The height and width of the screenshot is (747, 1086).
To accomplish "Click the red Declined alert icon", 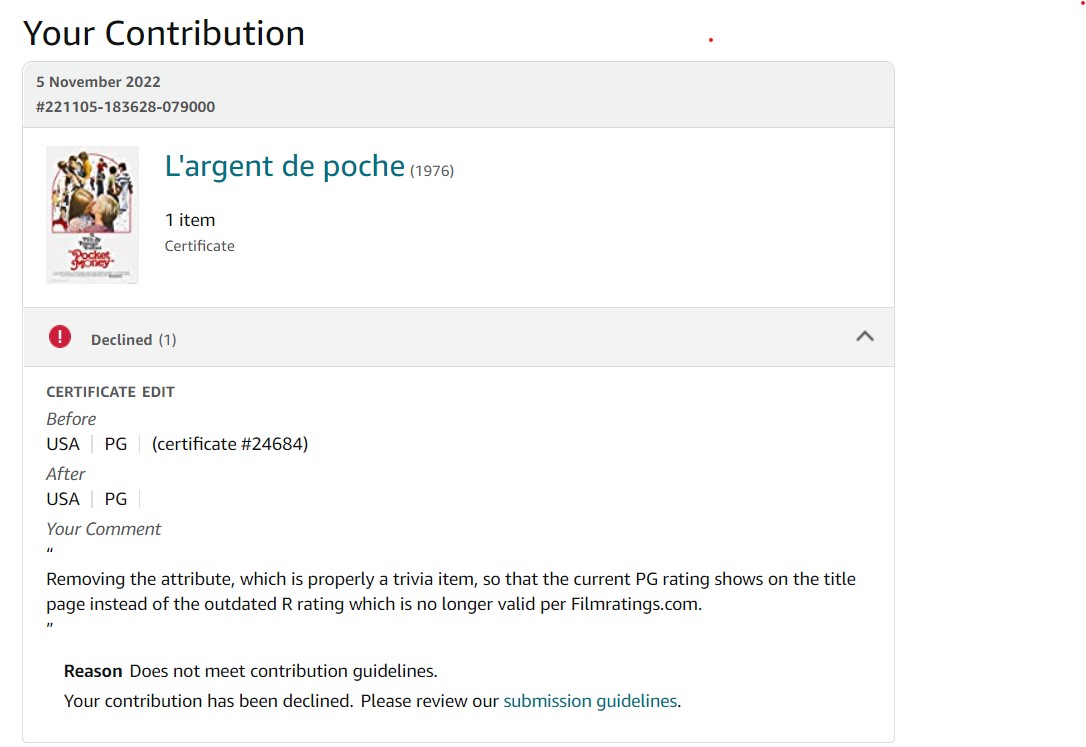I will [59, 336].
